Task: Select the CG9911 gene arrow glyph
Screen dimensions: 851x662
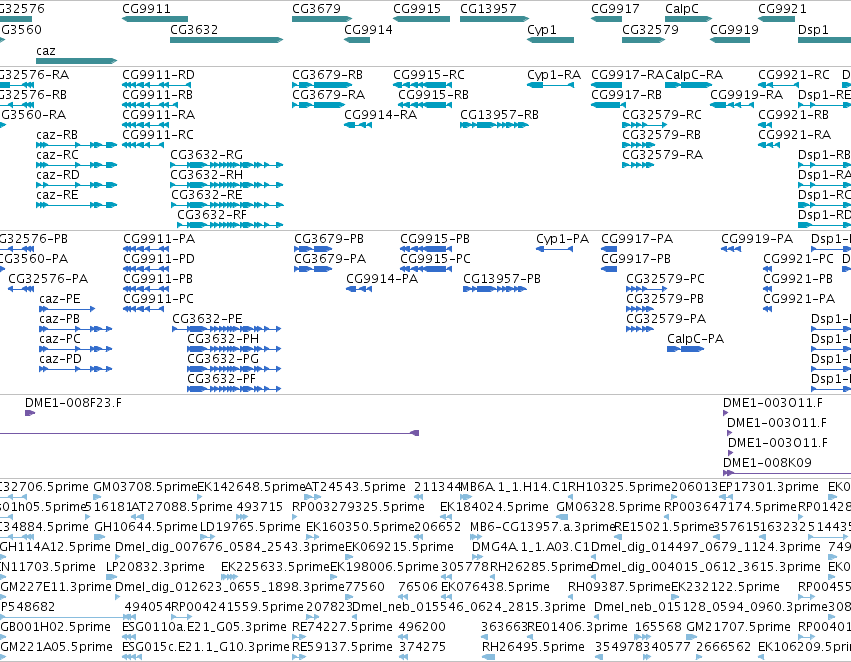Action: [155, 19]
